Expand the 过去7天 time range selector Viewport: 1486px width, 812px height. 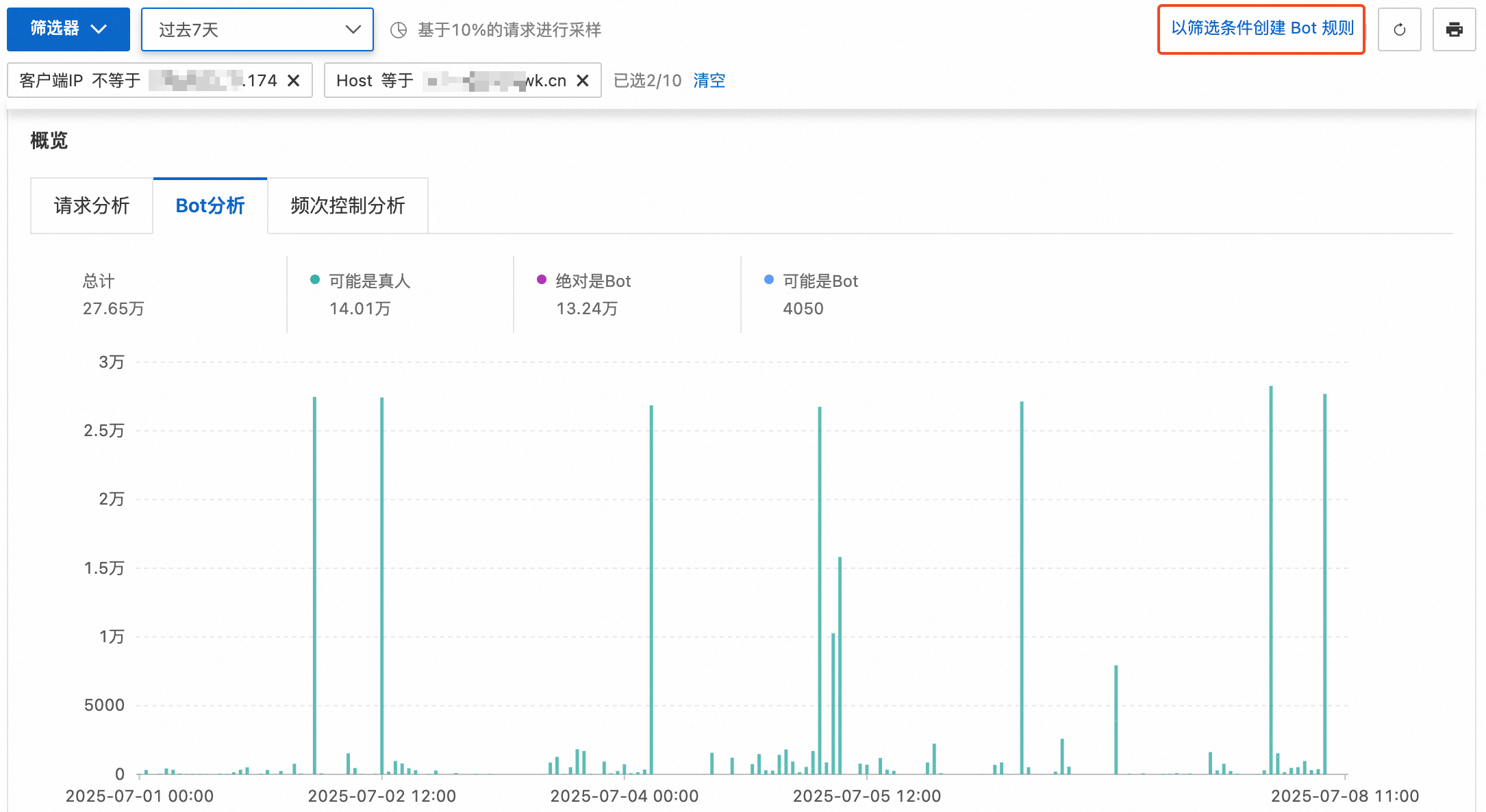click(257, 29)
